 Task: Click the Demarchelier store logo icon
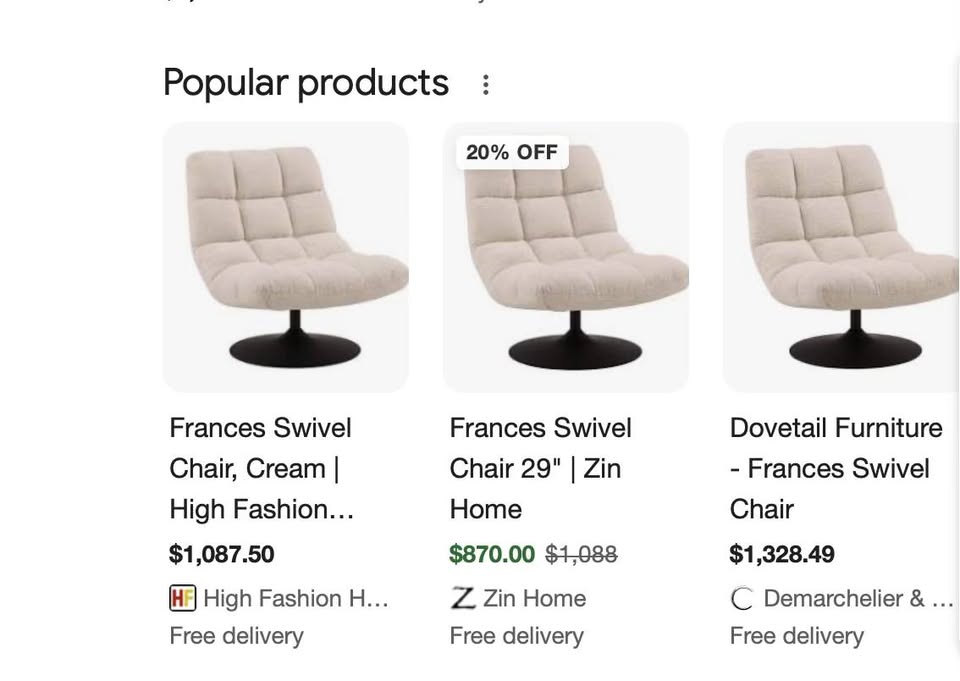[742, 599]
